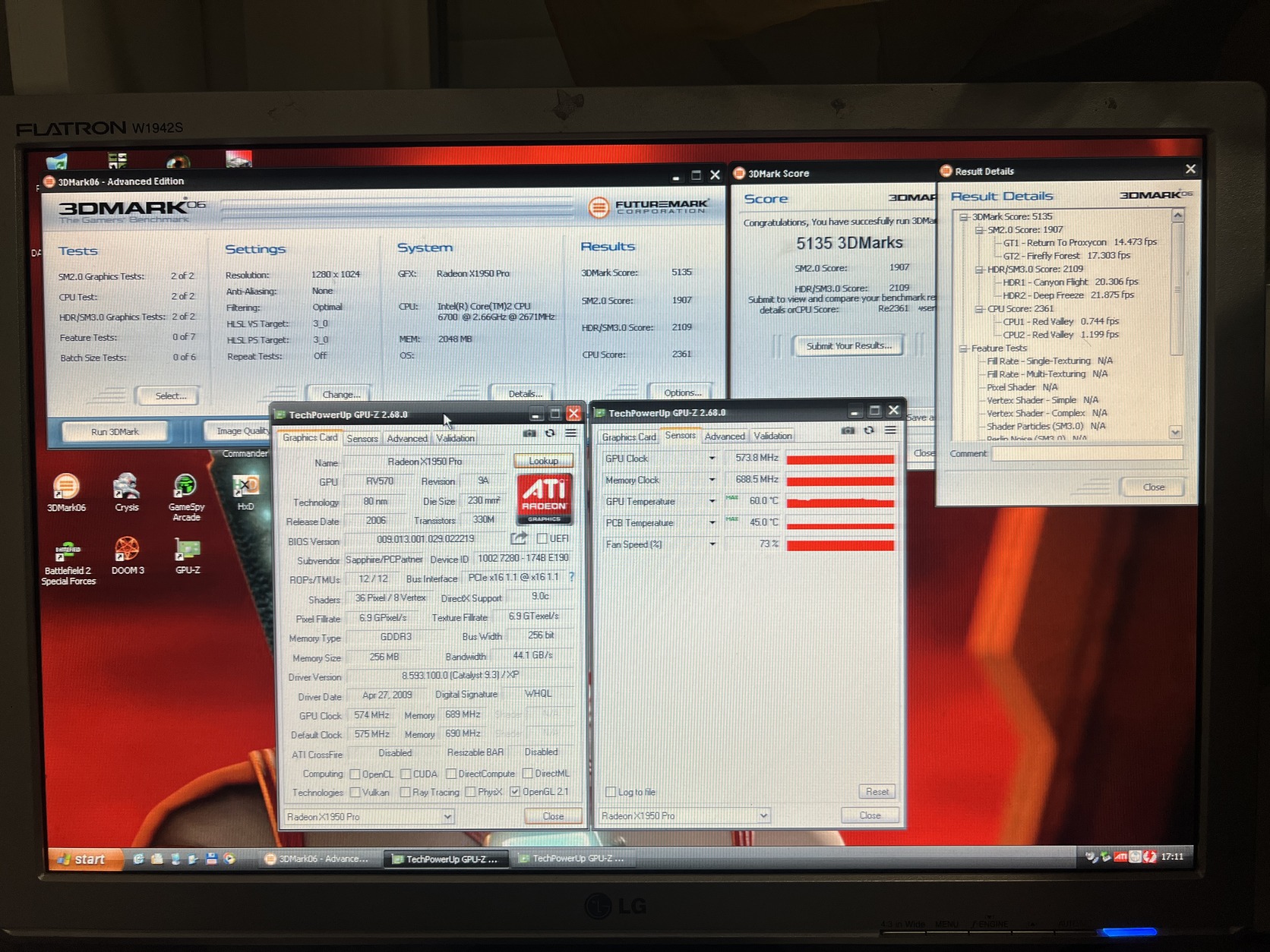1270x952 pixels.
Task: Open the PCB Temperature sensor dropdown arrow
Action: (x=712, y=522)
